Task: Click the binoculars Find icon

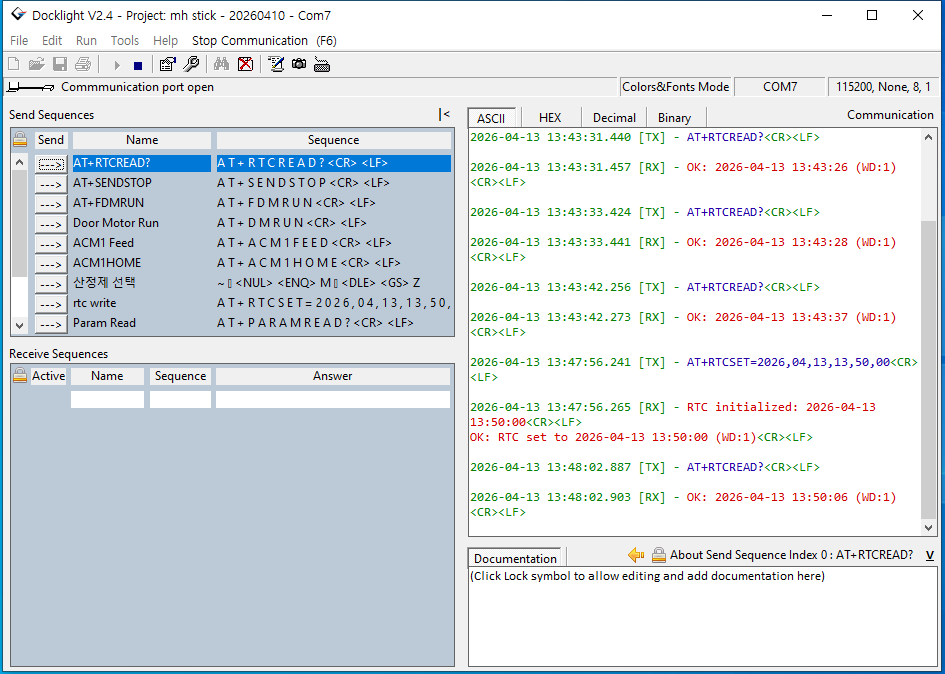Action: 222,65
